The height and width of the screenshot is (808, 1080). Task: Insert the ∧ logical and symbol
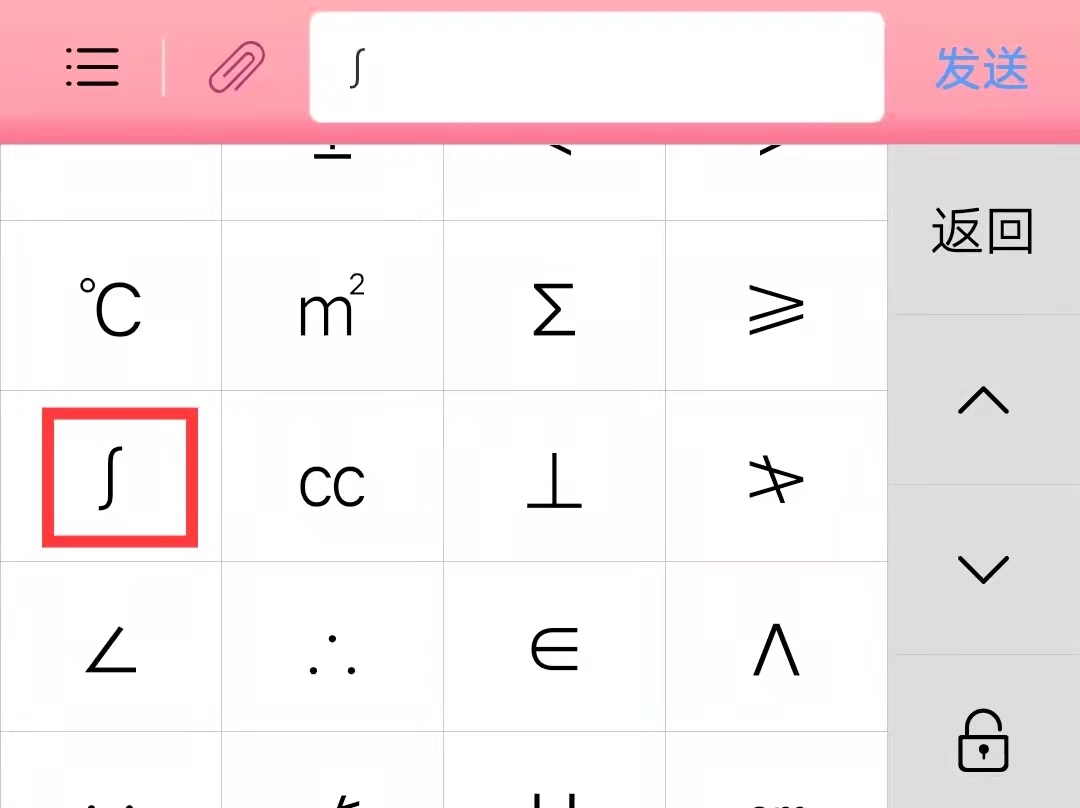776,647
